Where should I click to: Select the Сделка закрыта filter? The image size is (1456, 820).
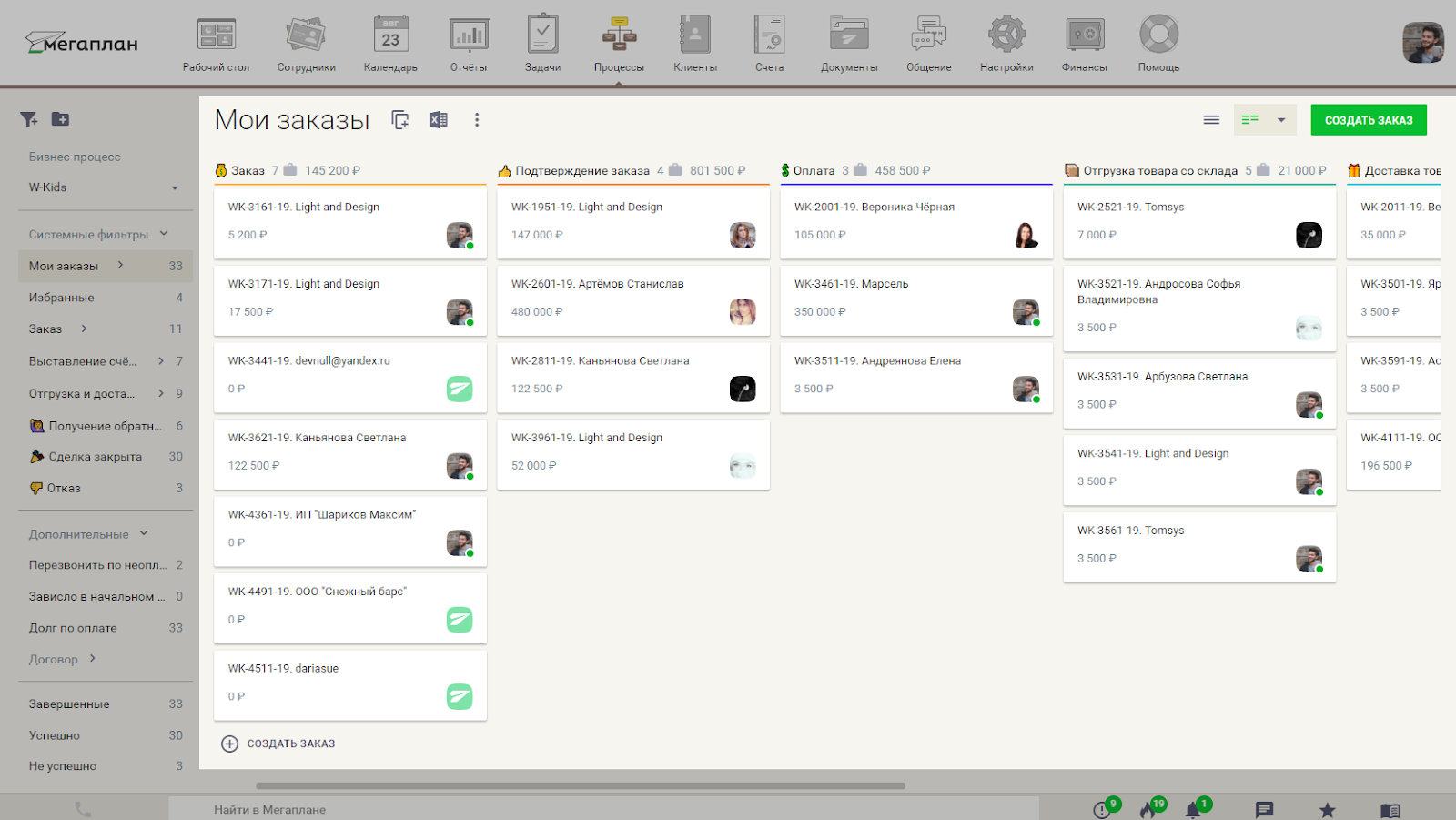coord(95,457)
